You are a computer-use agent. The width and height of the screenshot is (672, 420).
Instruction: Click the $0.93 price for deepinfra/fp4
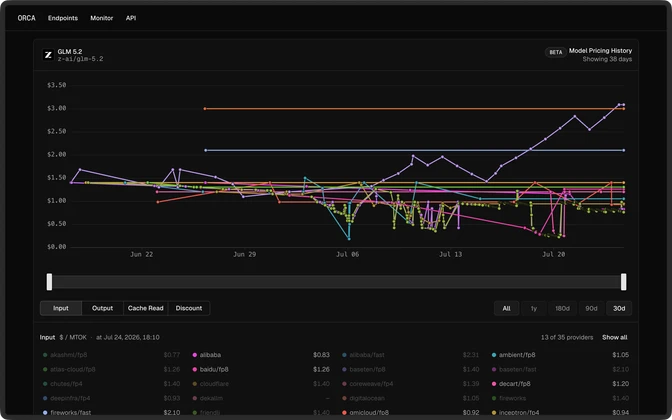click(x=171, y=399)
